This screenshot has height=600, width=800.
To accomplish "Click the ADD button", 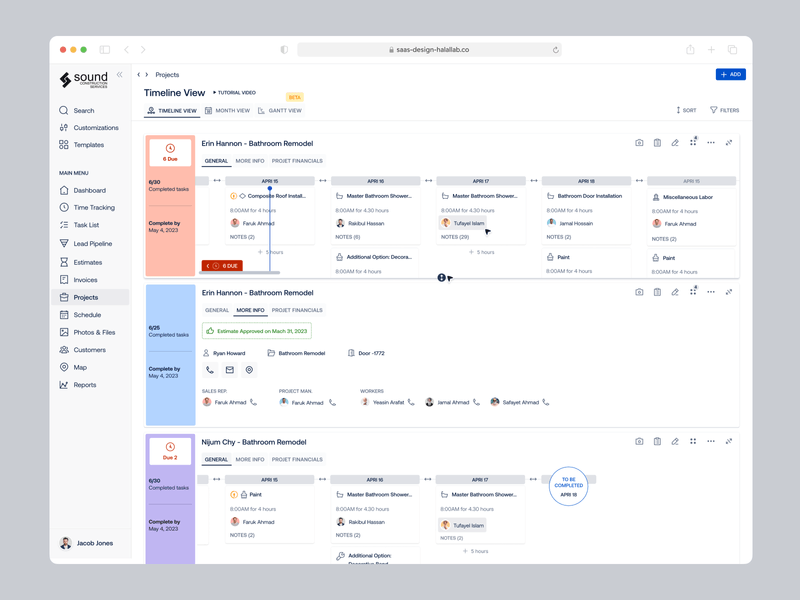I will [729, 74].
